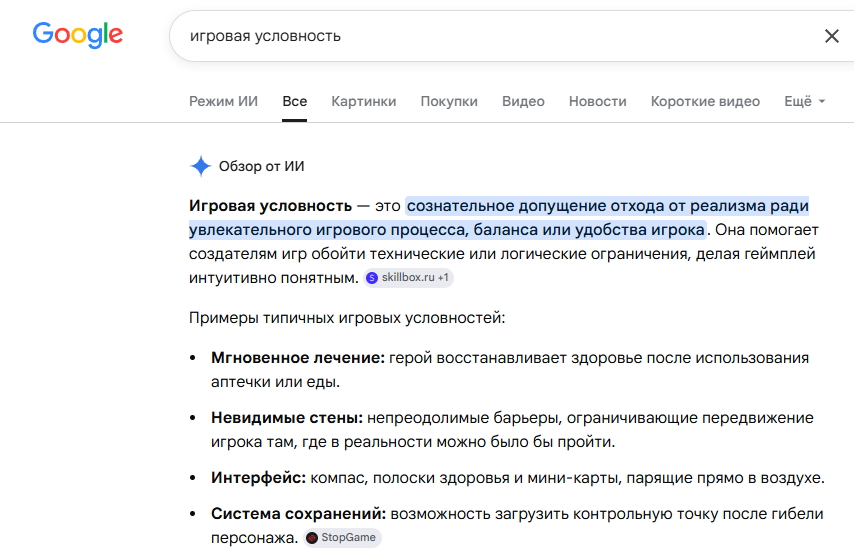Viewport: 854px width, 554px height.
Task: Click the Google logo
Action: [x=77, y=35]
